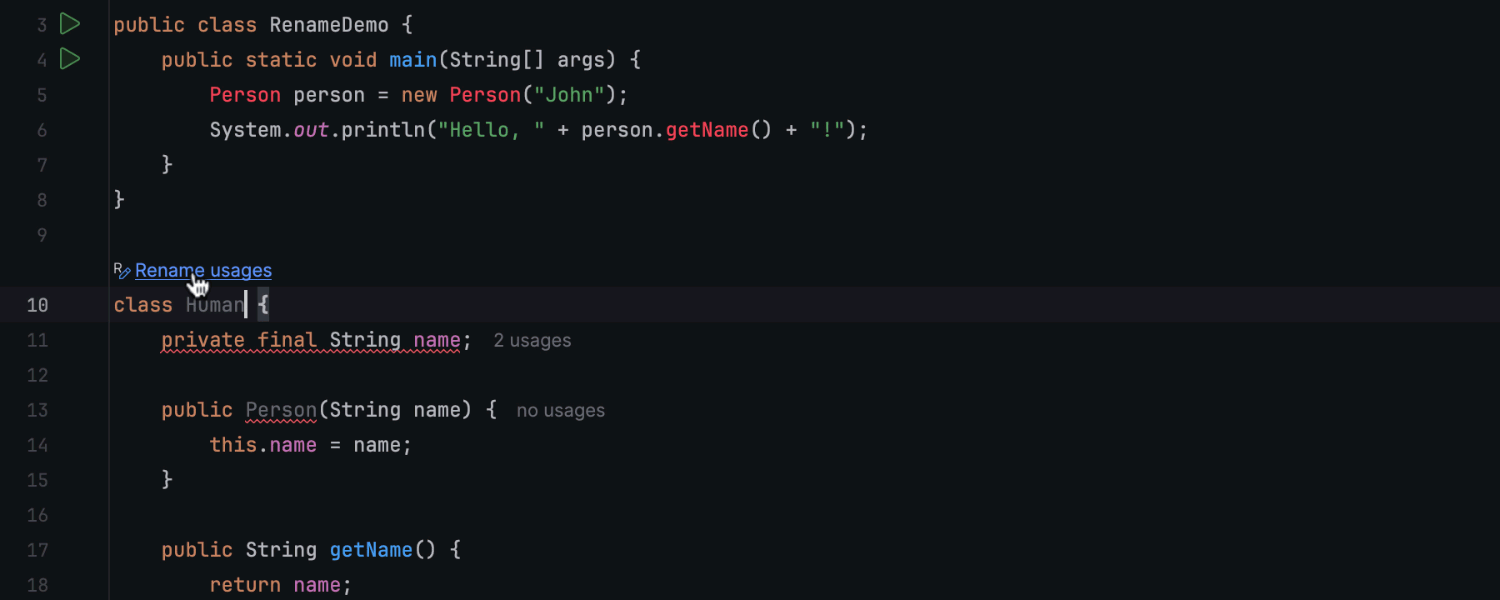Click the underlined name field declaration
Viewport: 1500px width, 600px height.
(437, 340)
